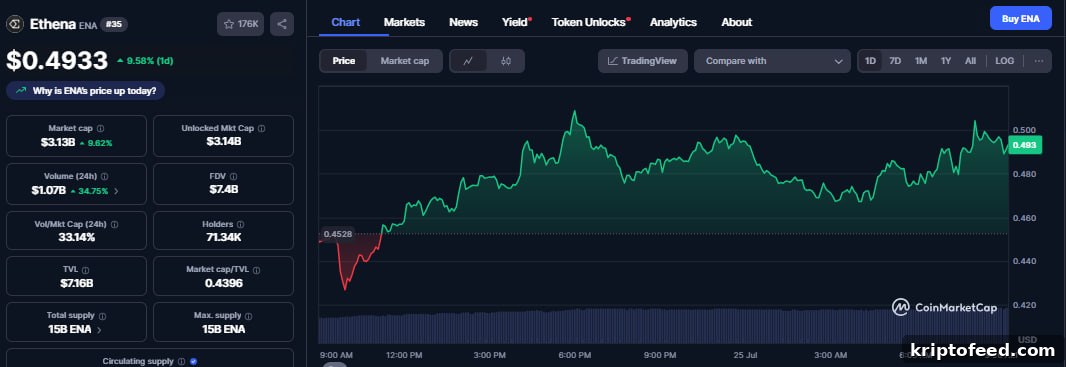
Task: Click the 0.4396 ratio value
Action: [x=224, y=283]
